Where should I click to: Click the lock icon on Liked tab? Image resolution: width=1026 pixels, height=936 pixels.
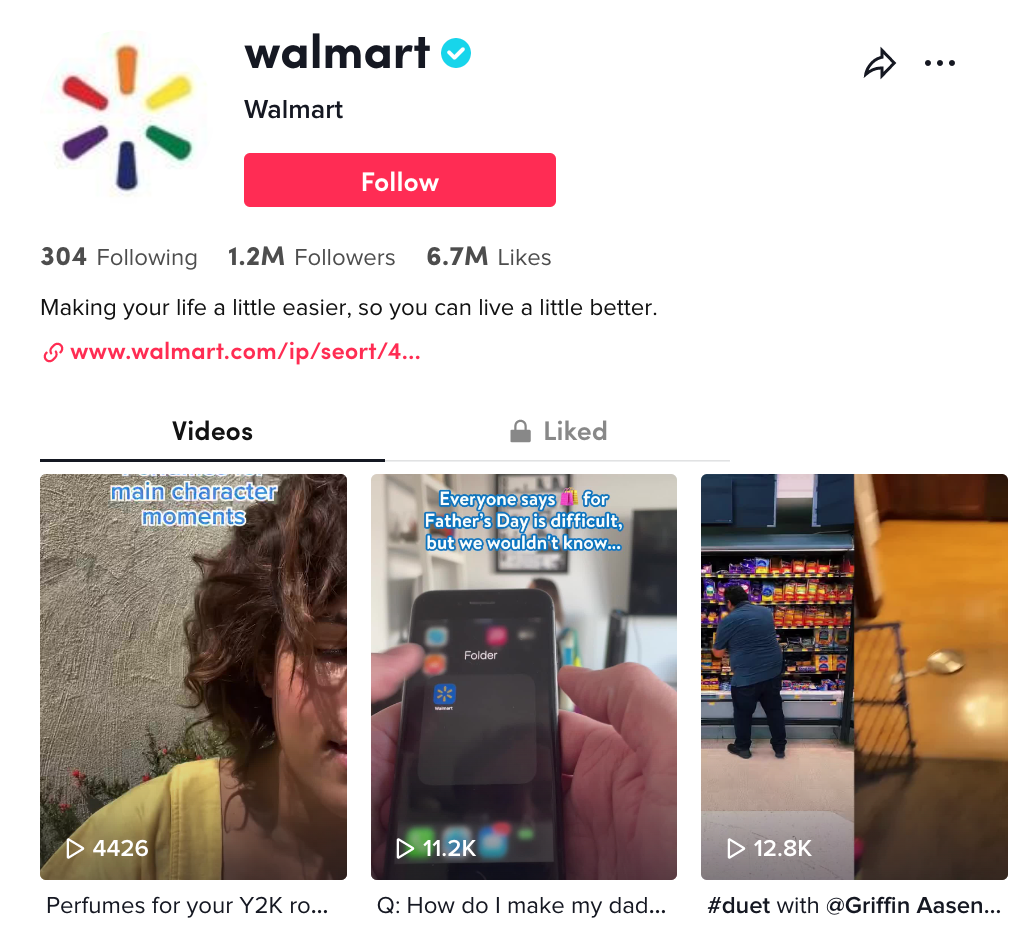tap(520, 431)
